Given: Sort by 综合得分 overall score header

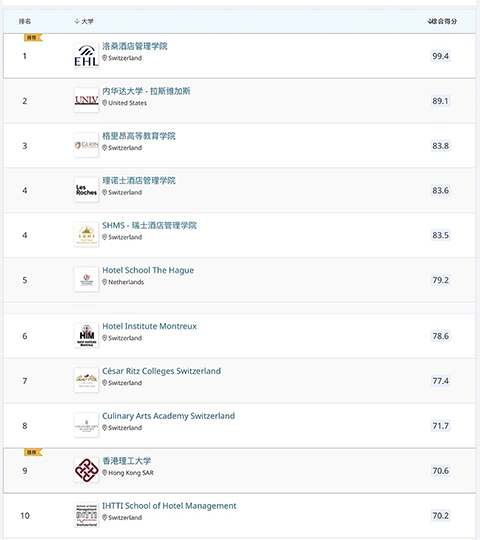Looking at the screenshot, I should coord(442,21).
